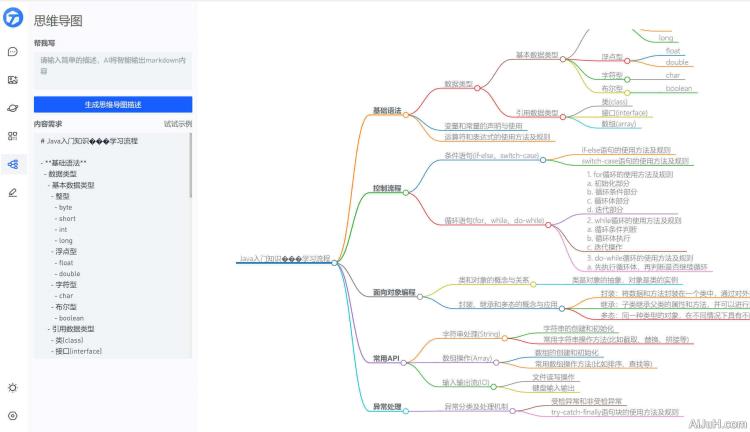
Task: Open the settings icon at sidebar bottom
Action: (x=12, y=415)
